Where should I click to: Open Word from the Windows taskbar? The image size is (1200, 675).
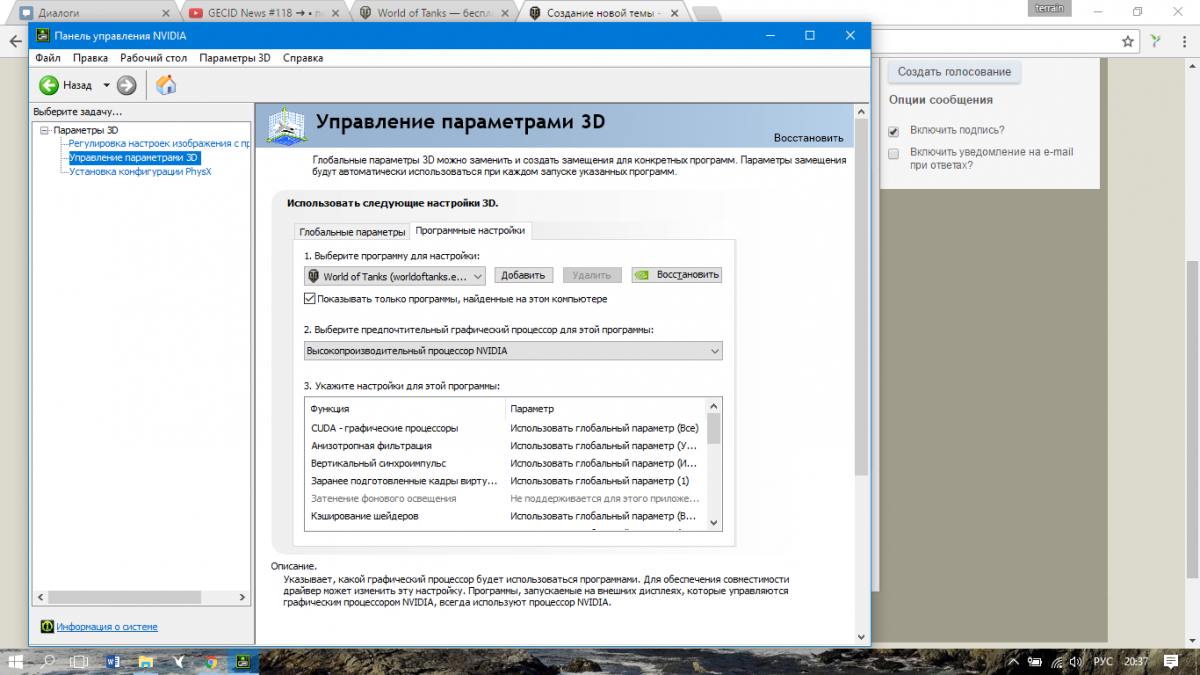tap(112, 661)
